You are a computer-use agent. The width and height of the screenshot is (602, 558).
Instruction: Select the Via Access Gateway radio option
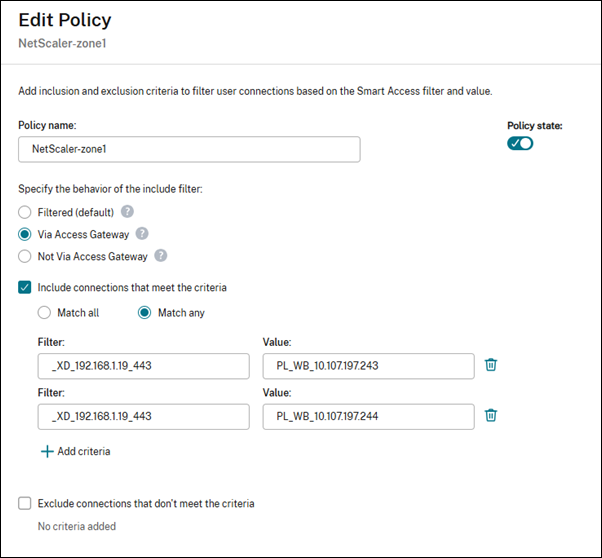click(x=25, y=234)
